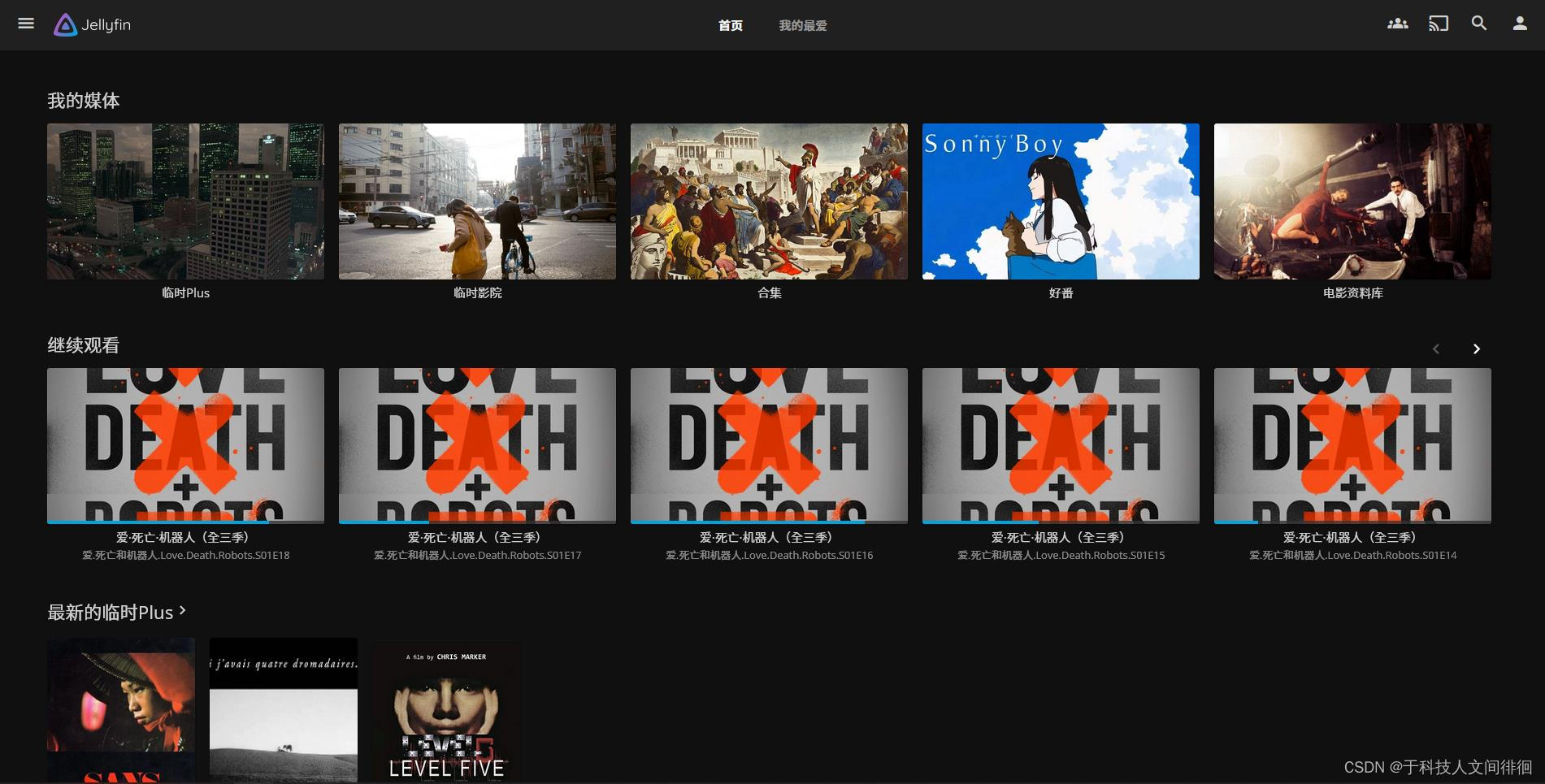Viewport: 1545px width, 784px height.
Task: Switch to the 首页 tab
Action: coord(730,25)
